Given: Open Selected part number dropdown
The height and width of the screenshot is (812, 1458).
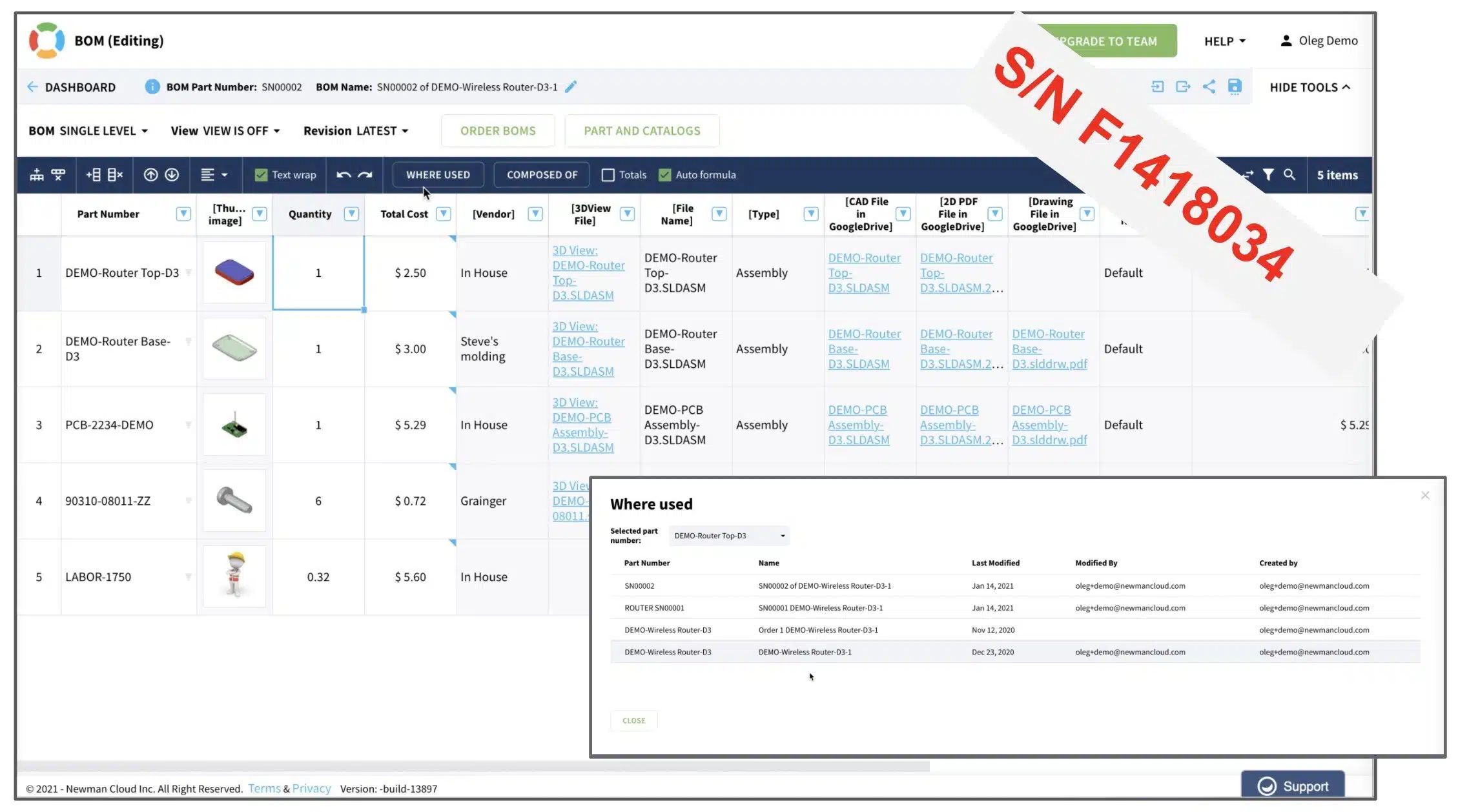Looking at the screenshot, I should (x=729, y=536).
